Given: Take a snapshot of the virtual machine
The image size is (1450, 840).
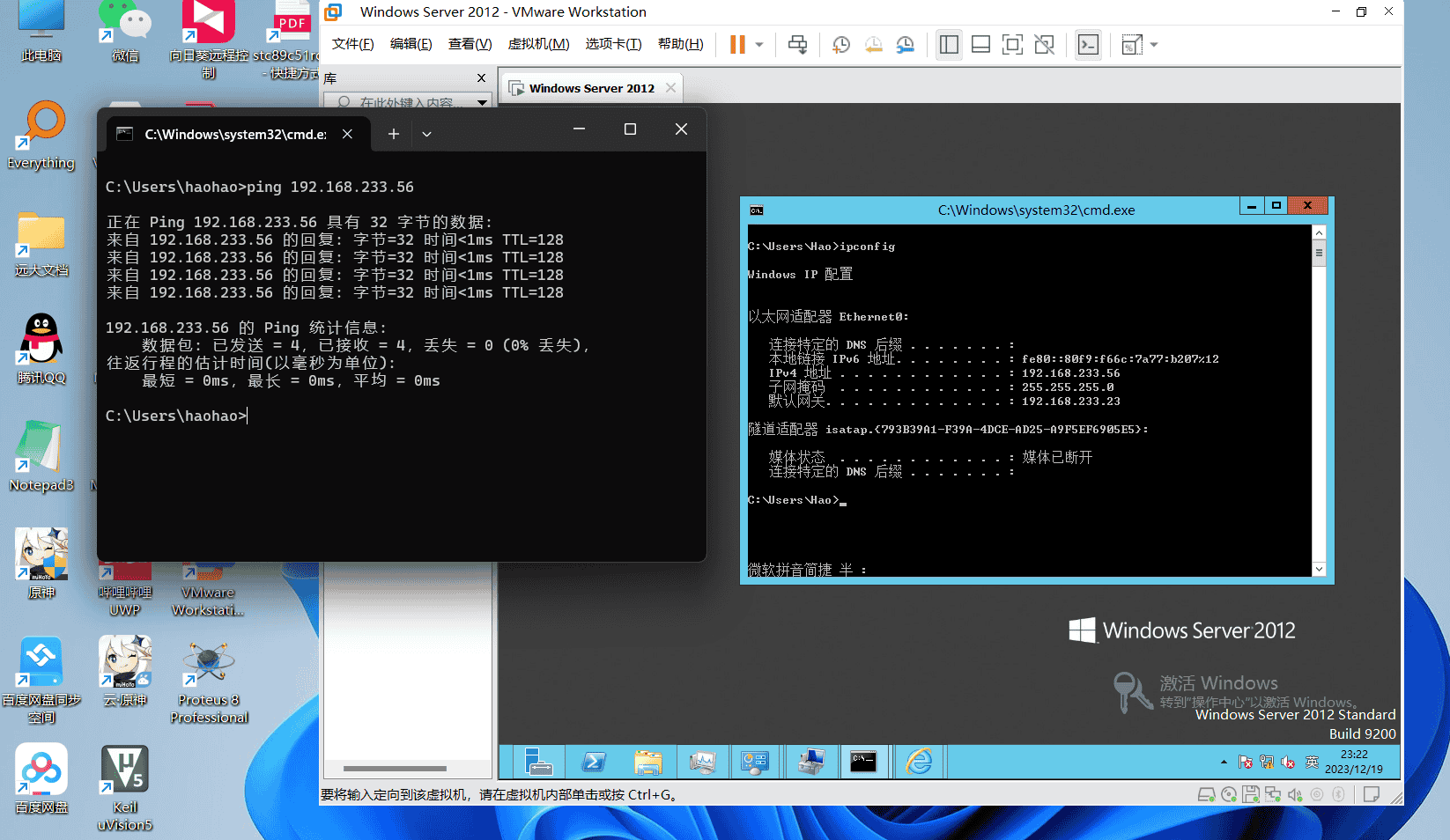Looking at the screenshot, I should [x=841, y=44].
